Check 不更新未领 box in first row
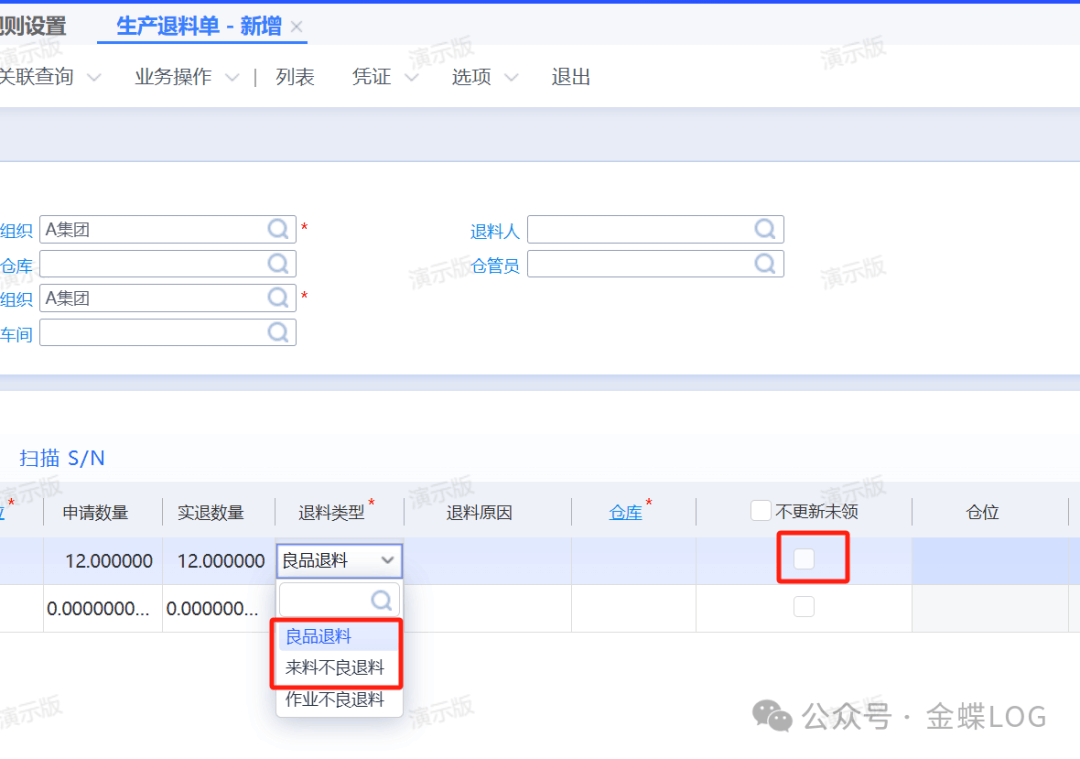 (x=804, y=559)
